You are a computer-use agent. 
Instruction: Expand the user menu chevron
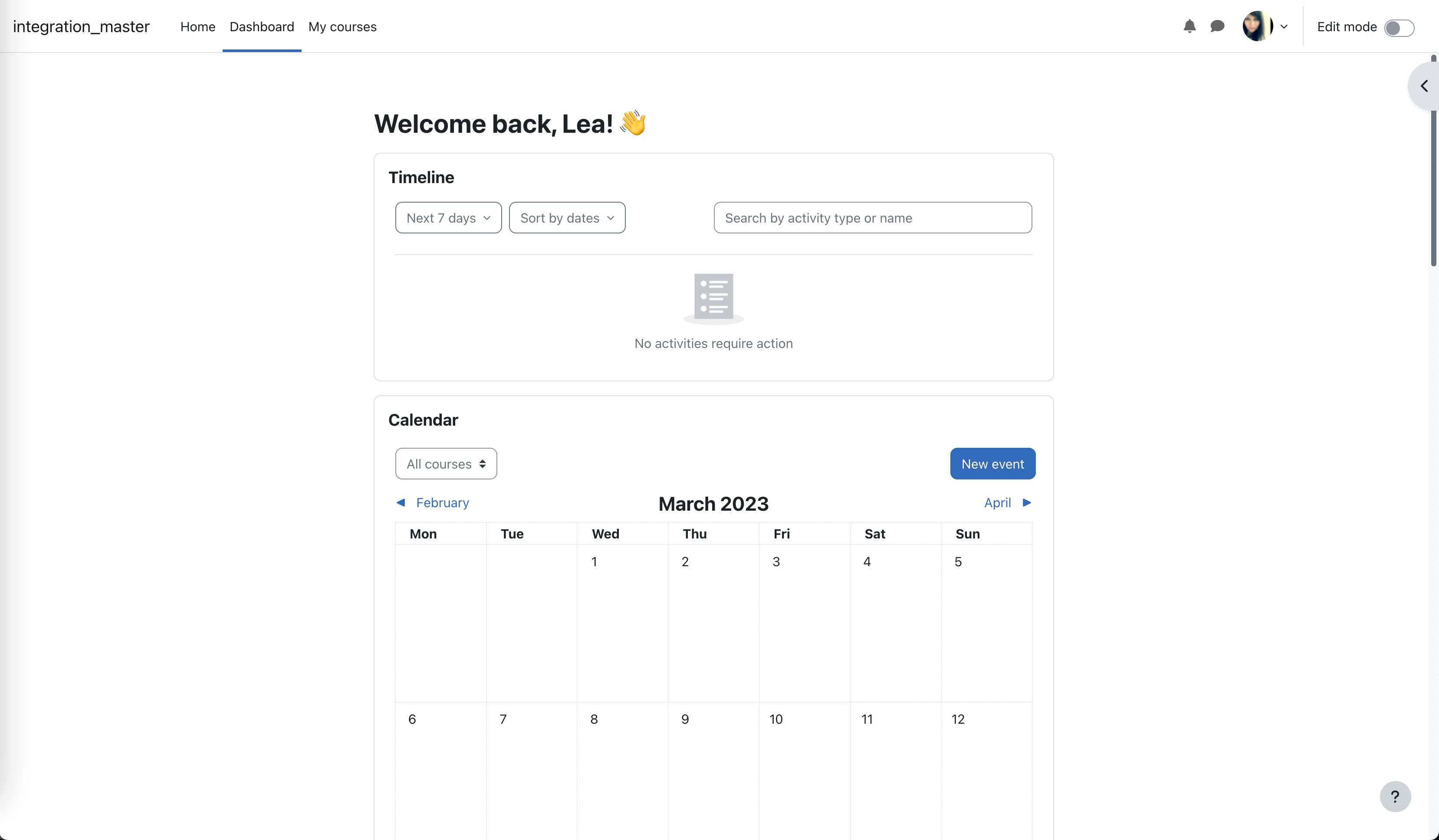pyautogui.click(x=1284, y=27)
